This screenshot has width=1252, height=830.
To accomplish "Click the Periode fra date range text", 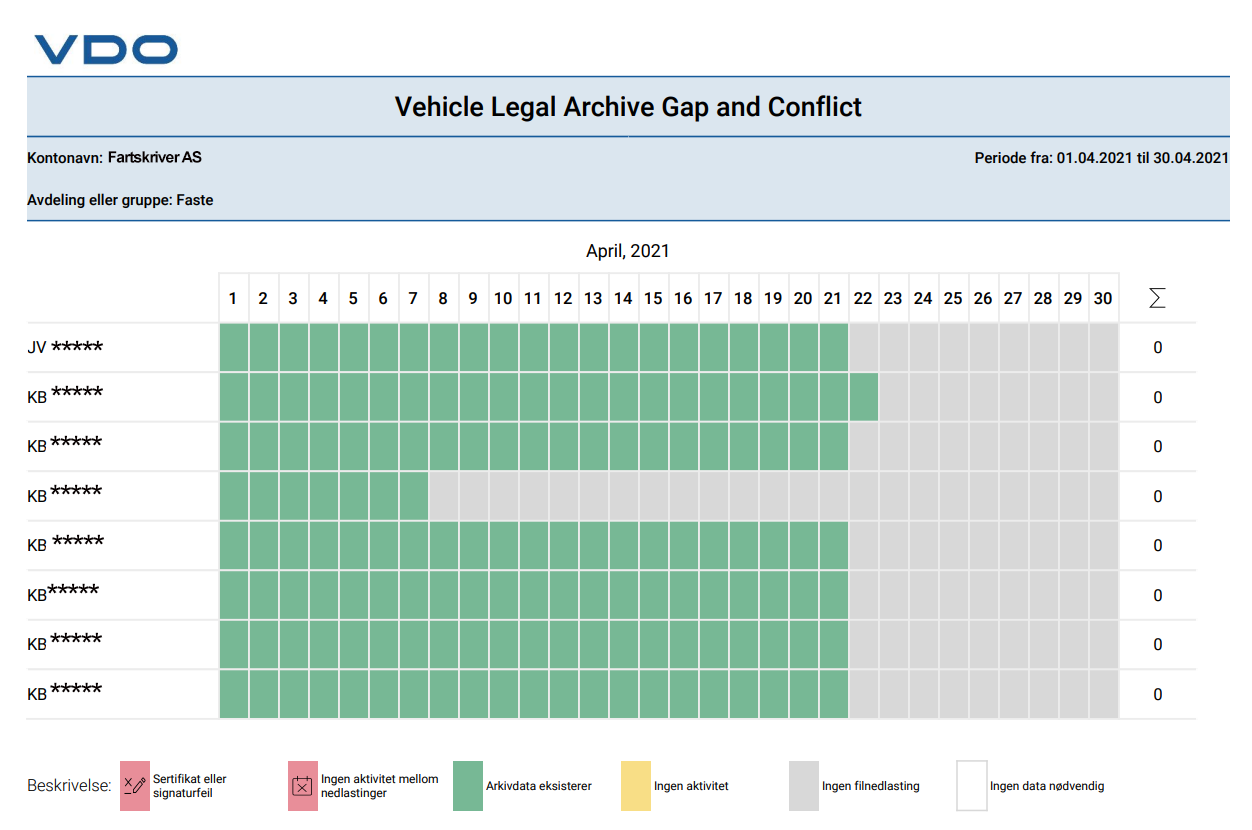I will [1102, 158].
